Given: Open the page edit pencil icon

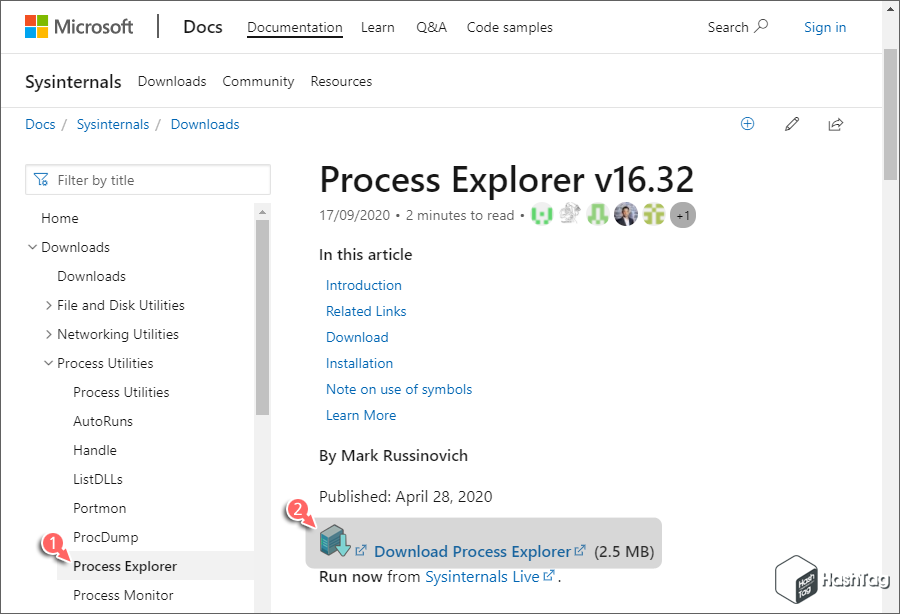Looking at the screenshot, I should click(x=792, y=123).
